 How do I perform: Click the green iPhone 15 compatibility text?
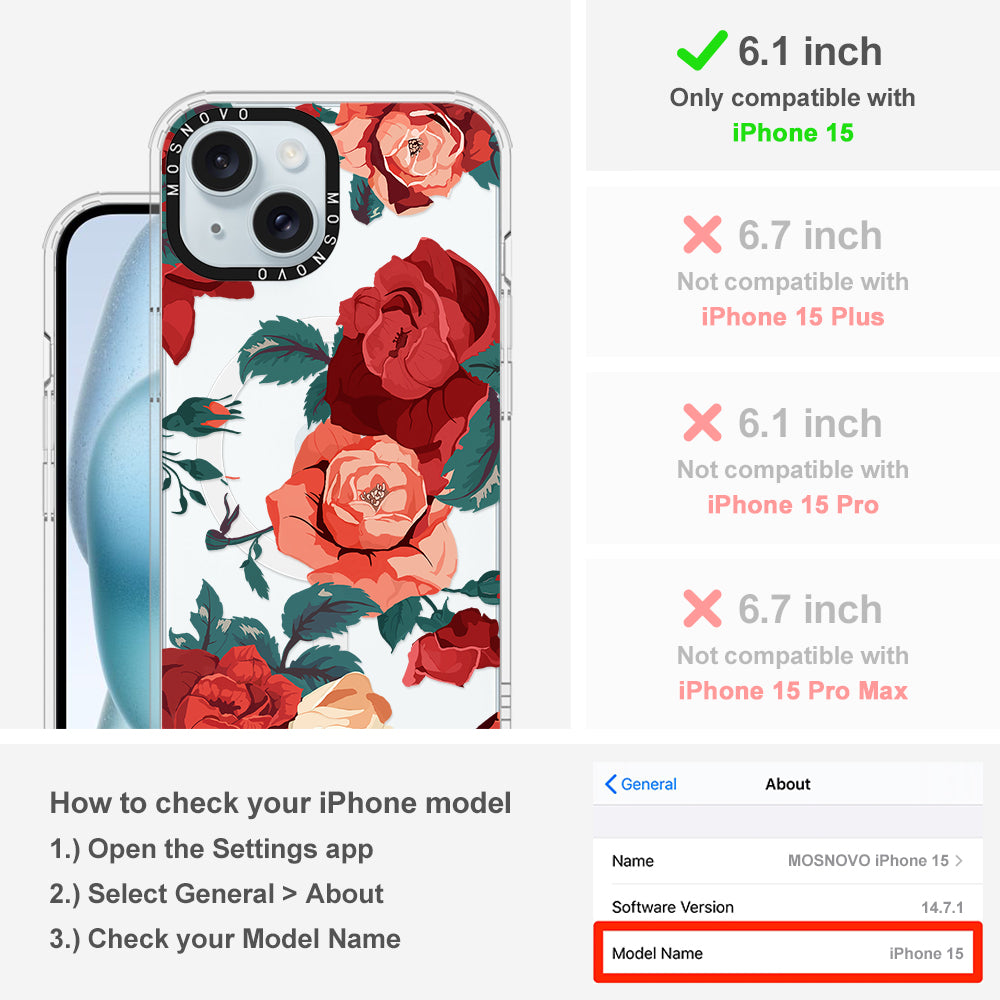(793, 133)
